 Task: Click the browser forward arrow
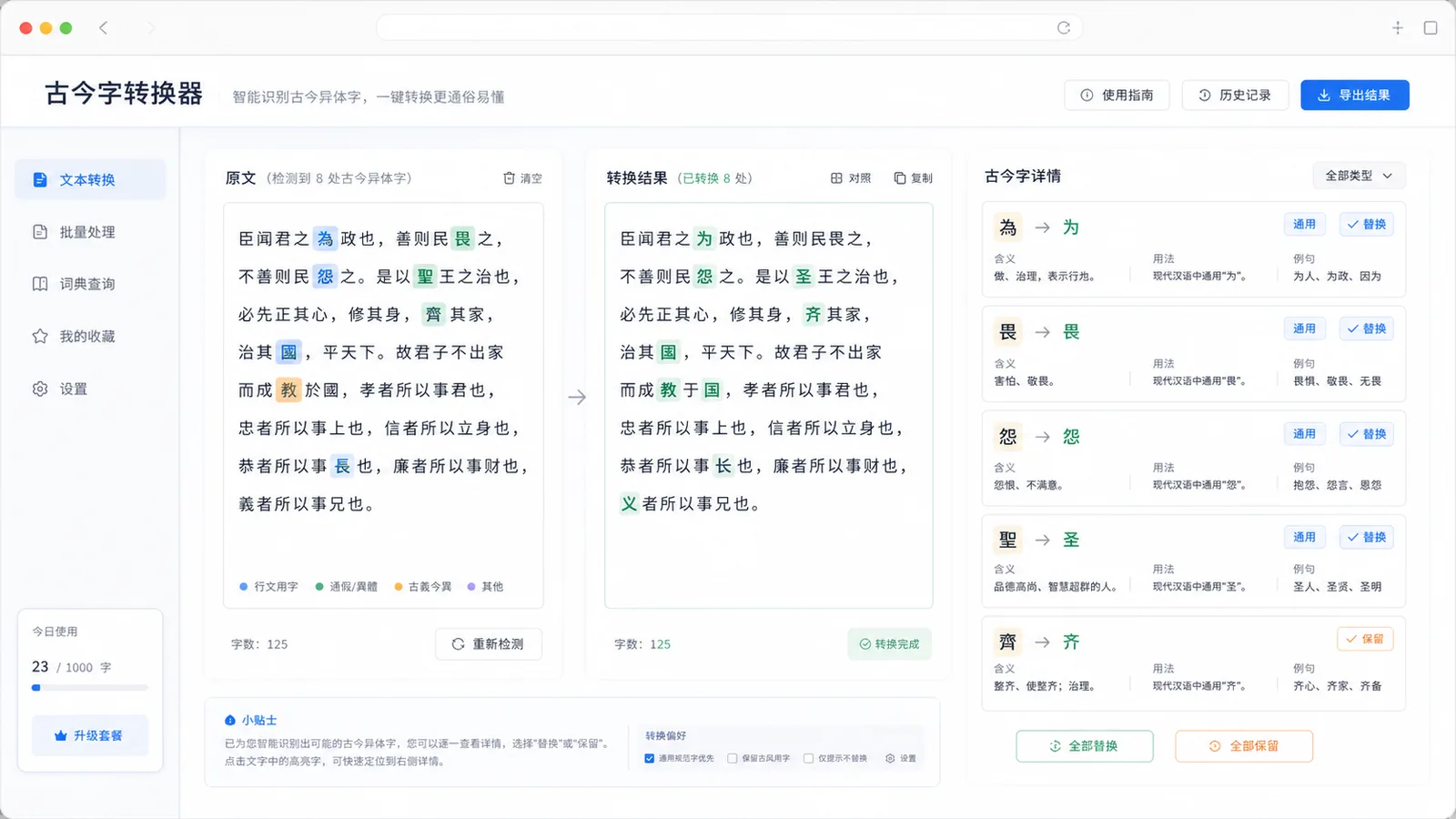click(x=151, y=28)
